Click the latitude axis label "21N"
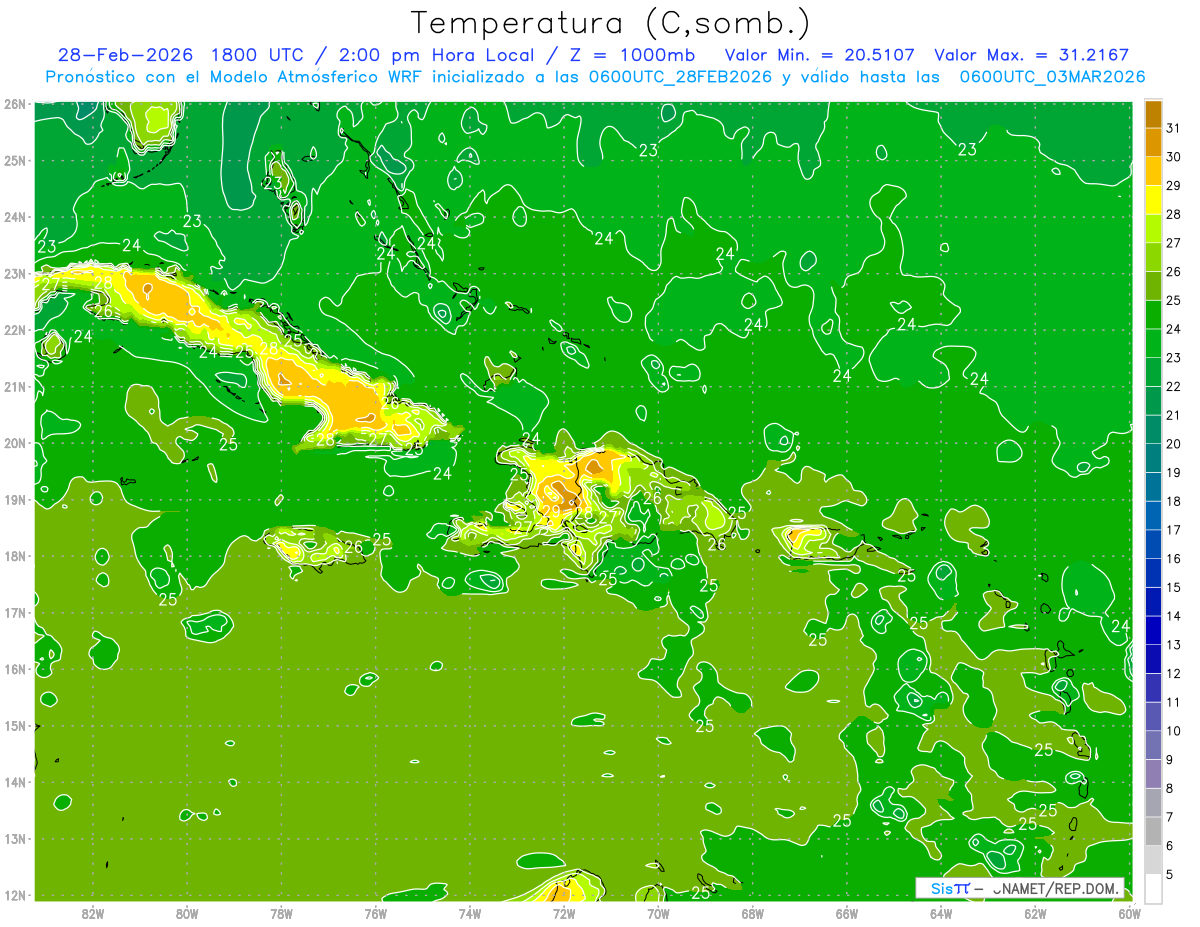The height and width of the screenshot is (927, 1200). point(15,387)
